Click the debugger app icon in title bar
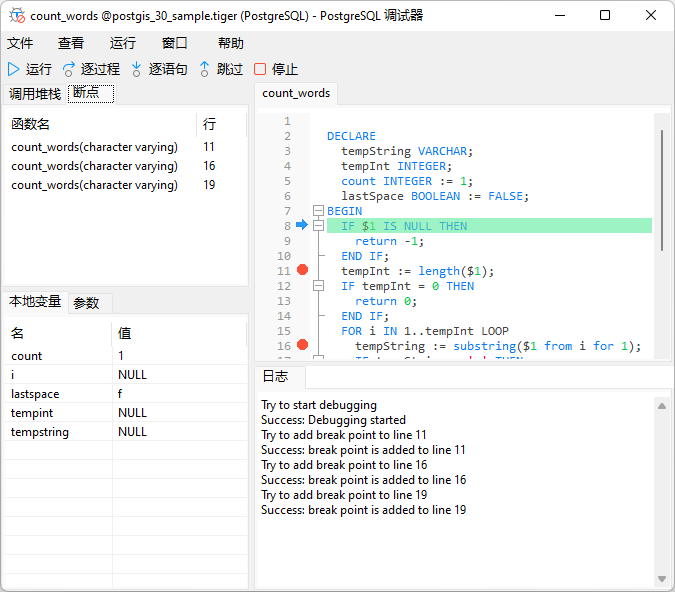 (x=16, y=16)
